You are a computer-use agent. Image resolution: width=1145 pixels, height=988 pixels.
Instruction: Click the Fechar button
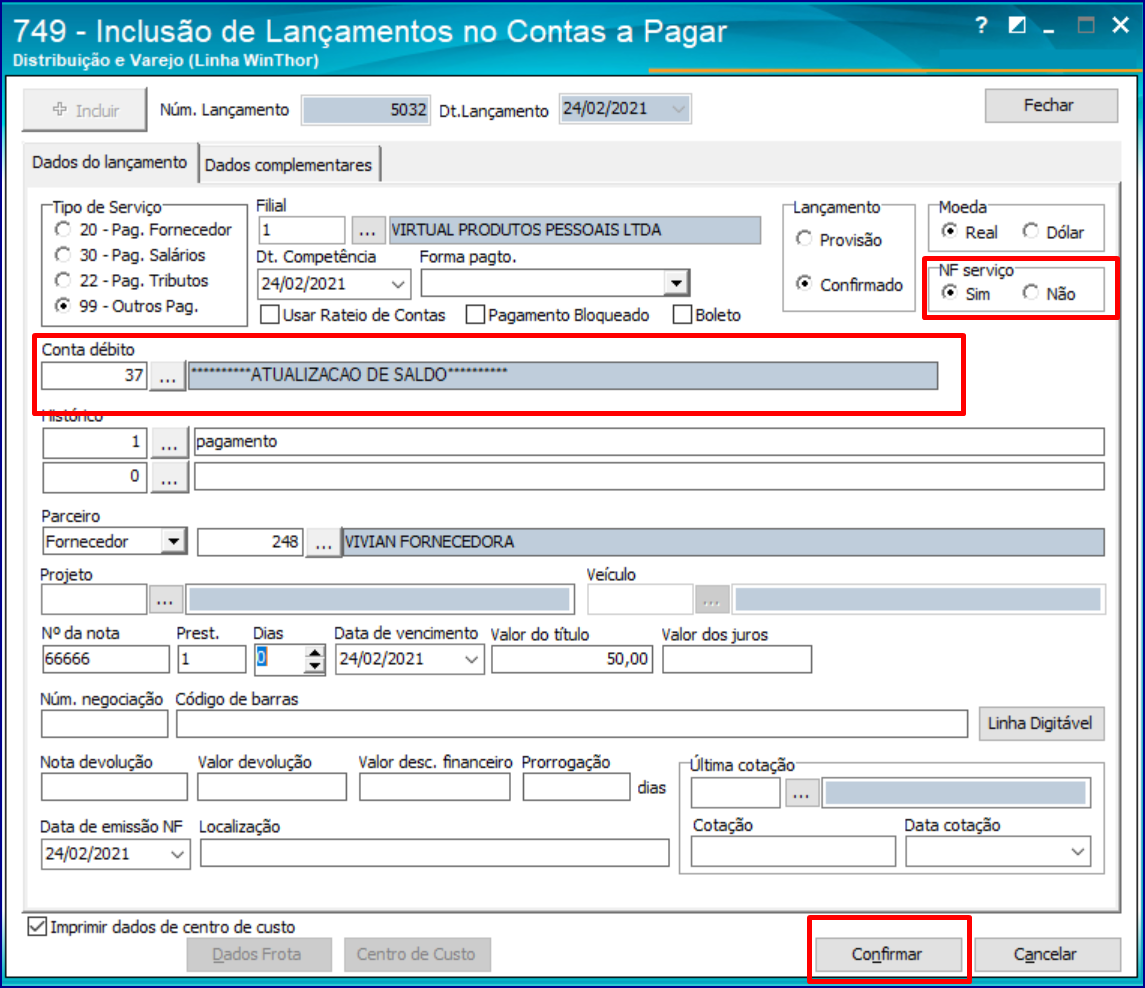point(1051,106)
